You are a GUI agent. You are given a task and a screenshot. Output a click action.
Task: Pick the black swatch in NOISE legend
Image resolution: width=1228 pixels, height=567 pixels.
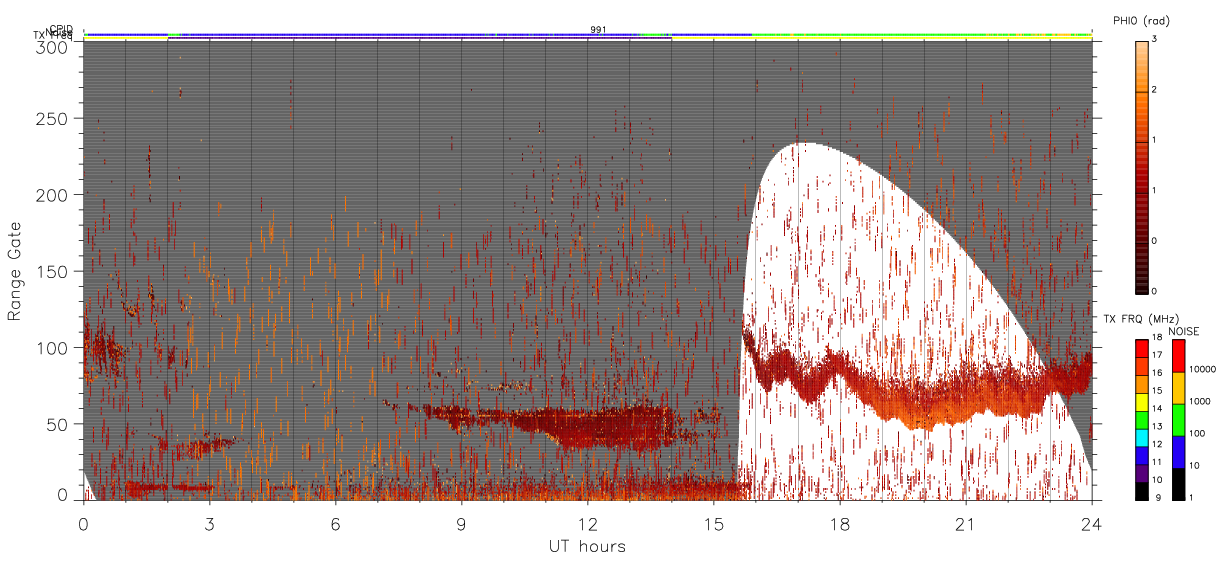[1179, 484]
